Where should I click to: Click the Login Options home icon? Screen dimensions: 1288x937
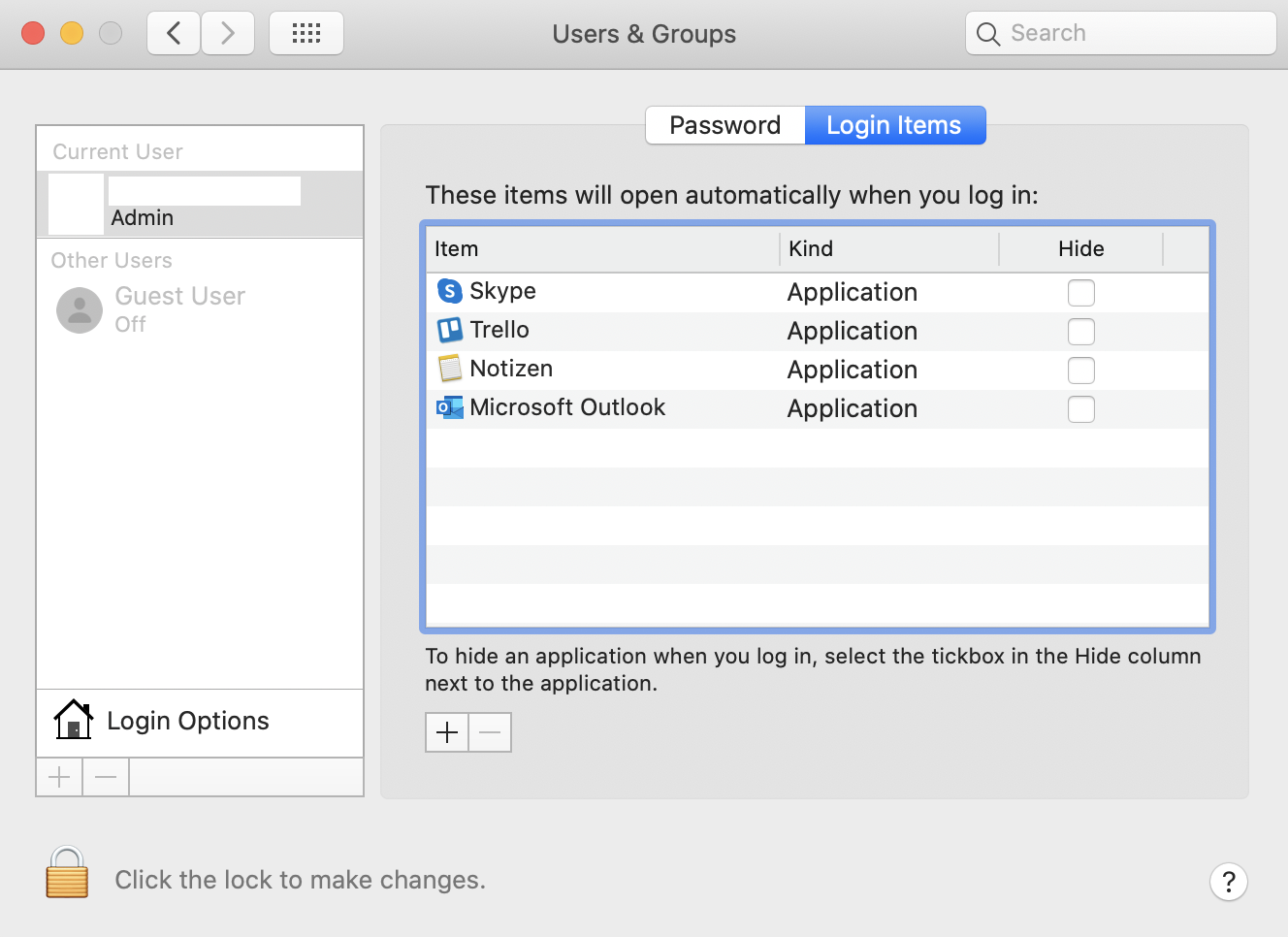(73, 720)
